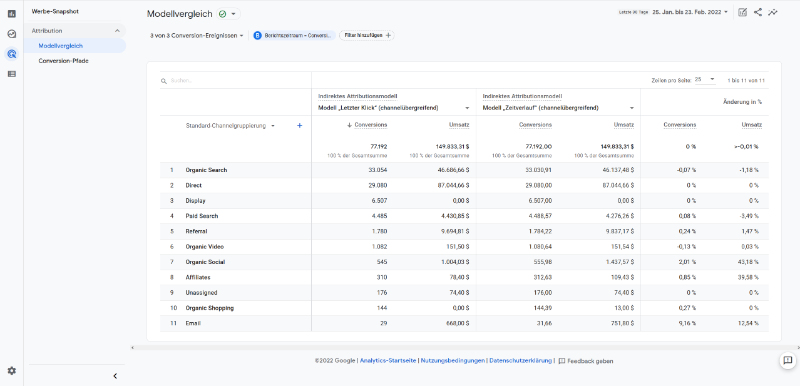This screenshot has height=386, width=800.
Task: Click the Direct row label
Action: pyautogui.click(x=193, y=186)
